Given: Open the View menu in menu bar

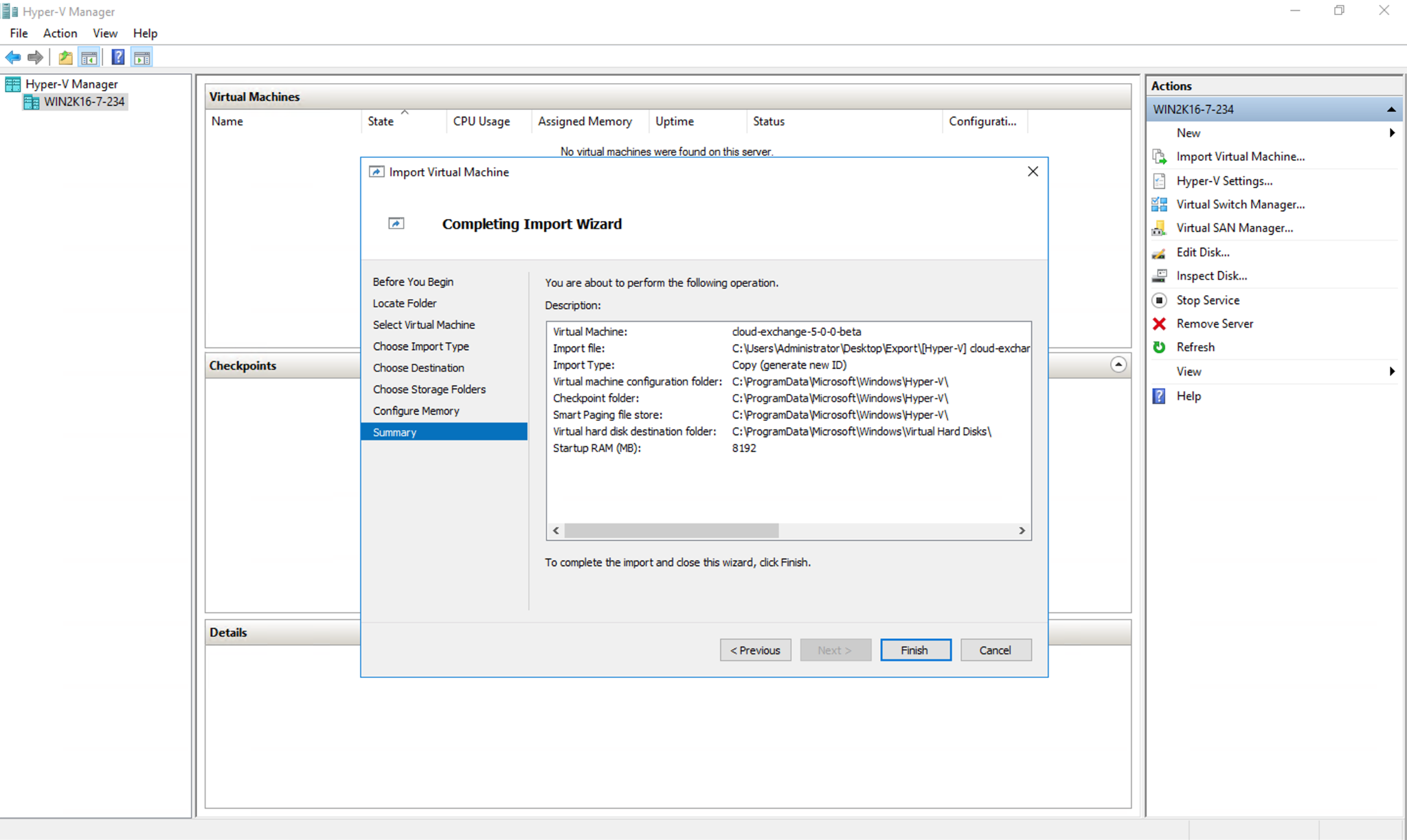Looking at the screenshot, I should [x=105, y=33].
